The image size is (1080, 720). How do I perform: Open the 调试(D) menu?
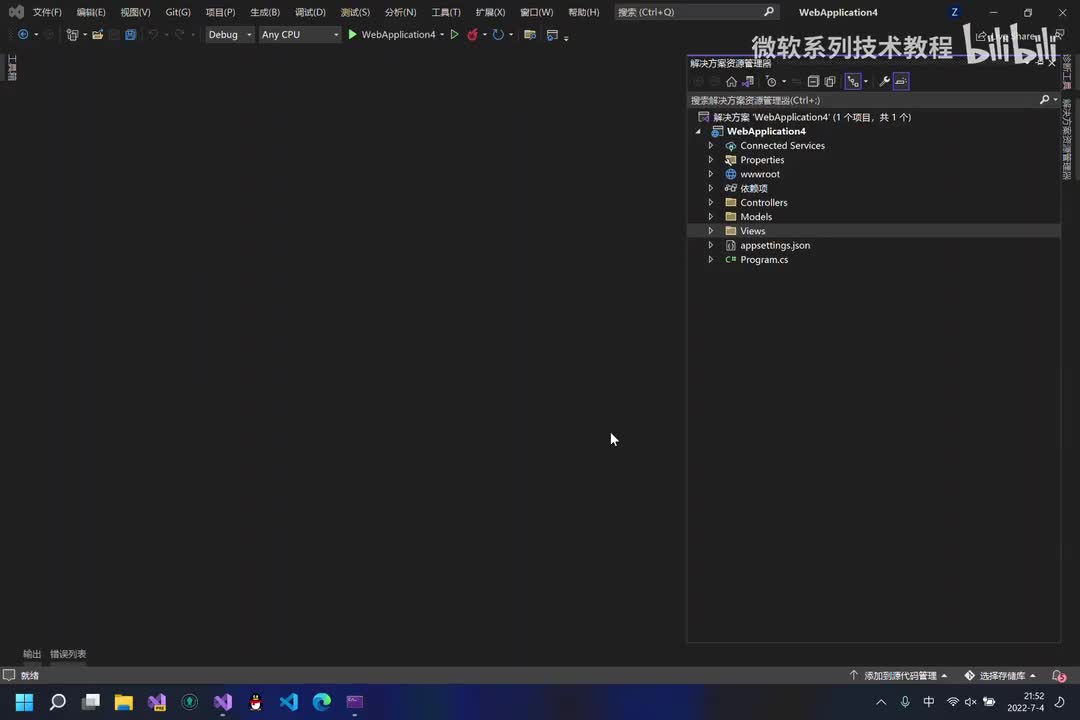point(310,12)
